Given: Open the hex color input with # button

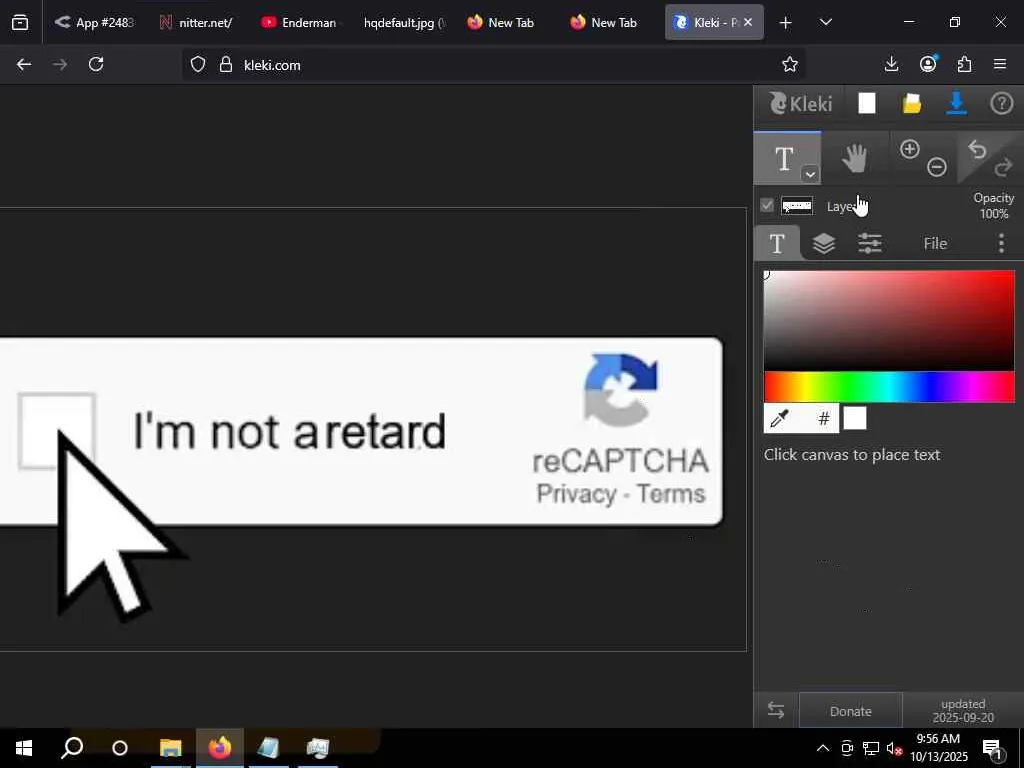Looking at the screenshot, I should [x=824, y=418].
